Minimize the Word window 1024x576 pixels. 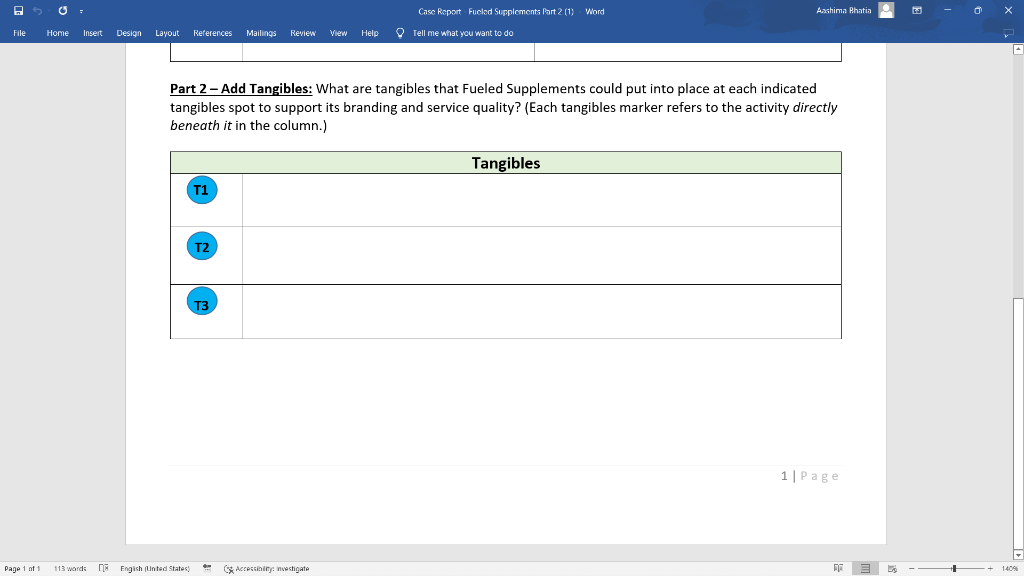click(948, 10)
